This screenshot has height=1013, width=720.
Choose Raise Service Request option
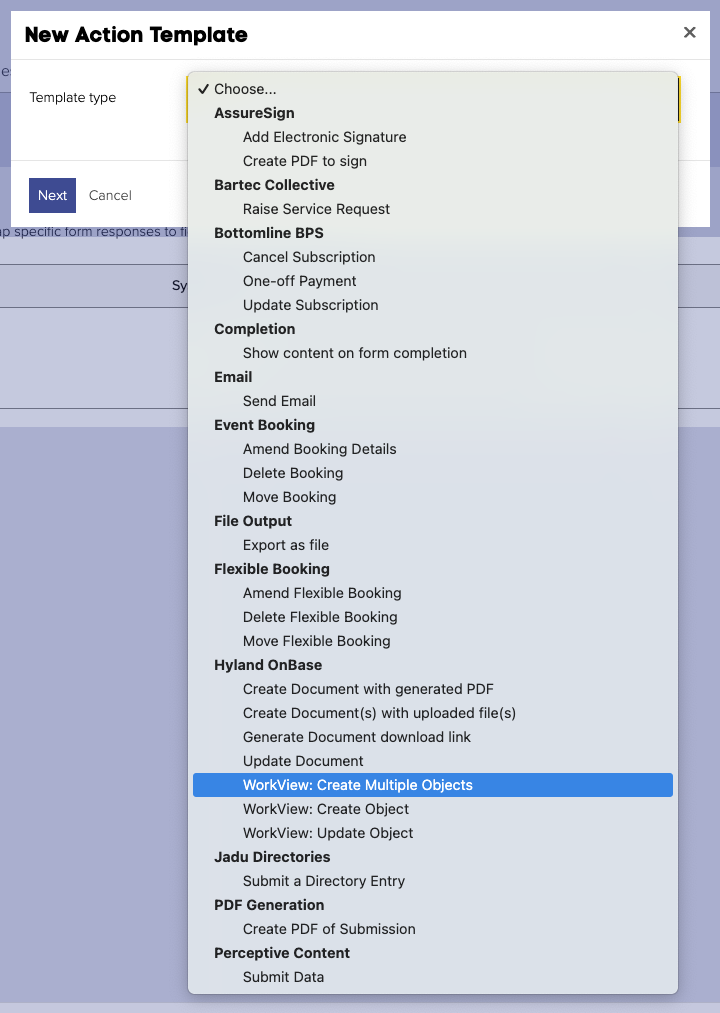[x=433, y=209]
